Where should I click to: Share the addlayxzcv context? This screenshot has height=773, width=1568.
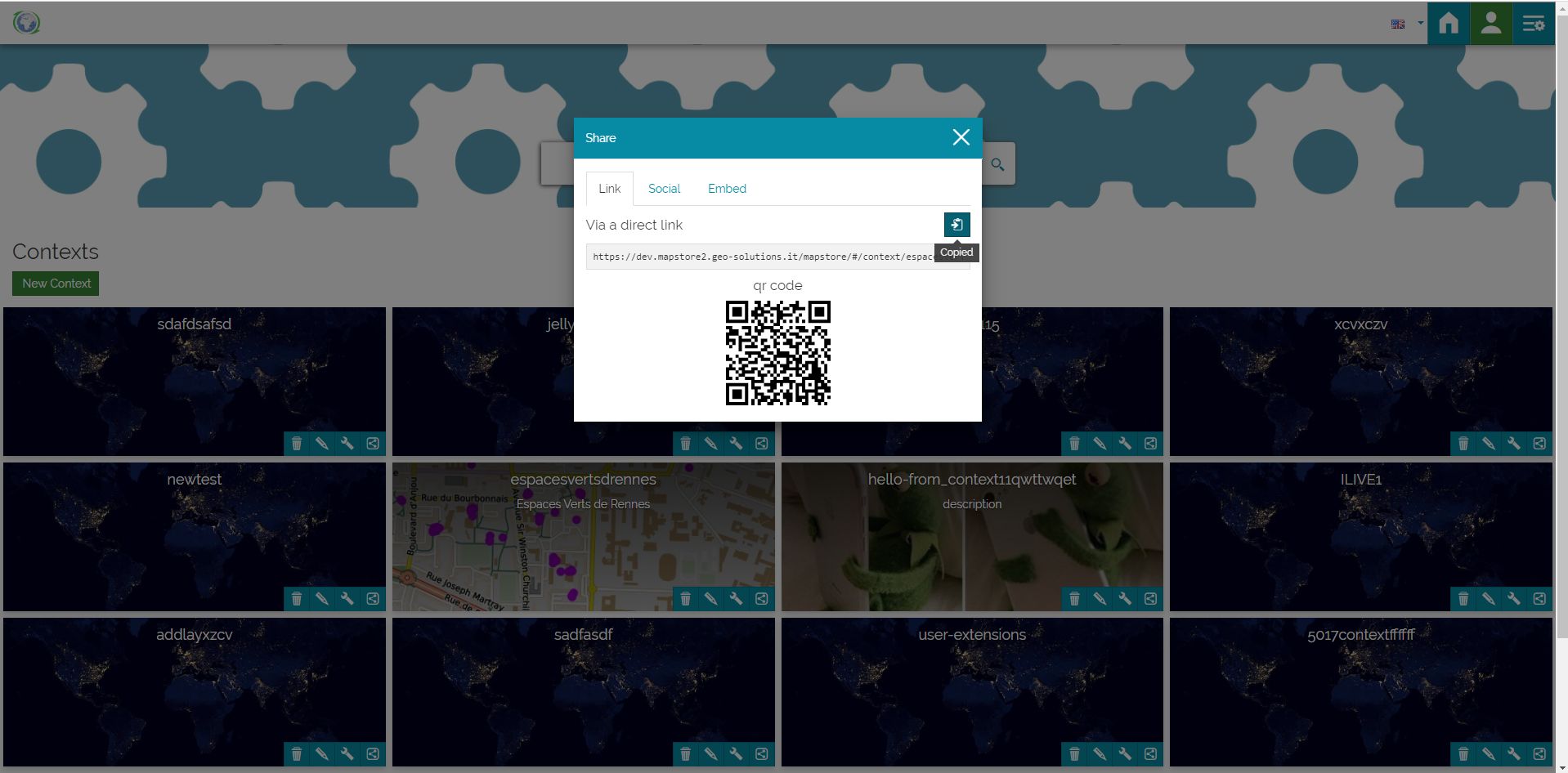(x=373, y=753)
